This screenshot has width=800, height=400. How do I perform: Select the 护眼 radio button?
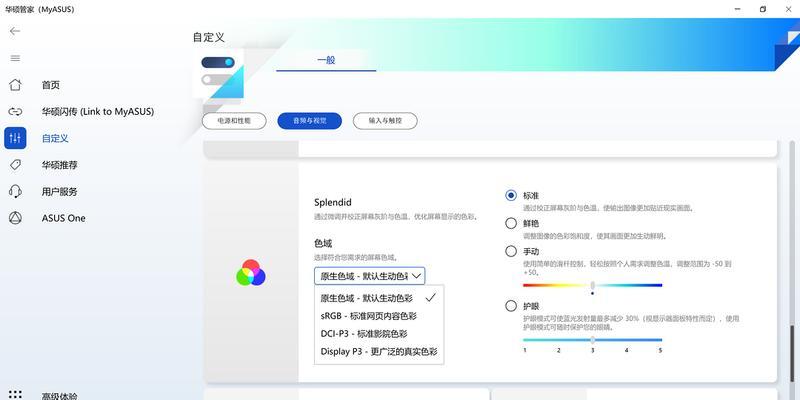pos(511,306)
